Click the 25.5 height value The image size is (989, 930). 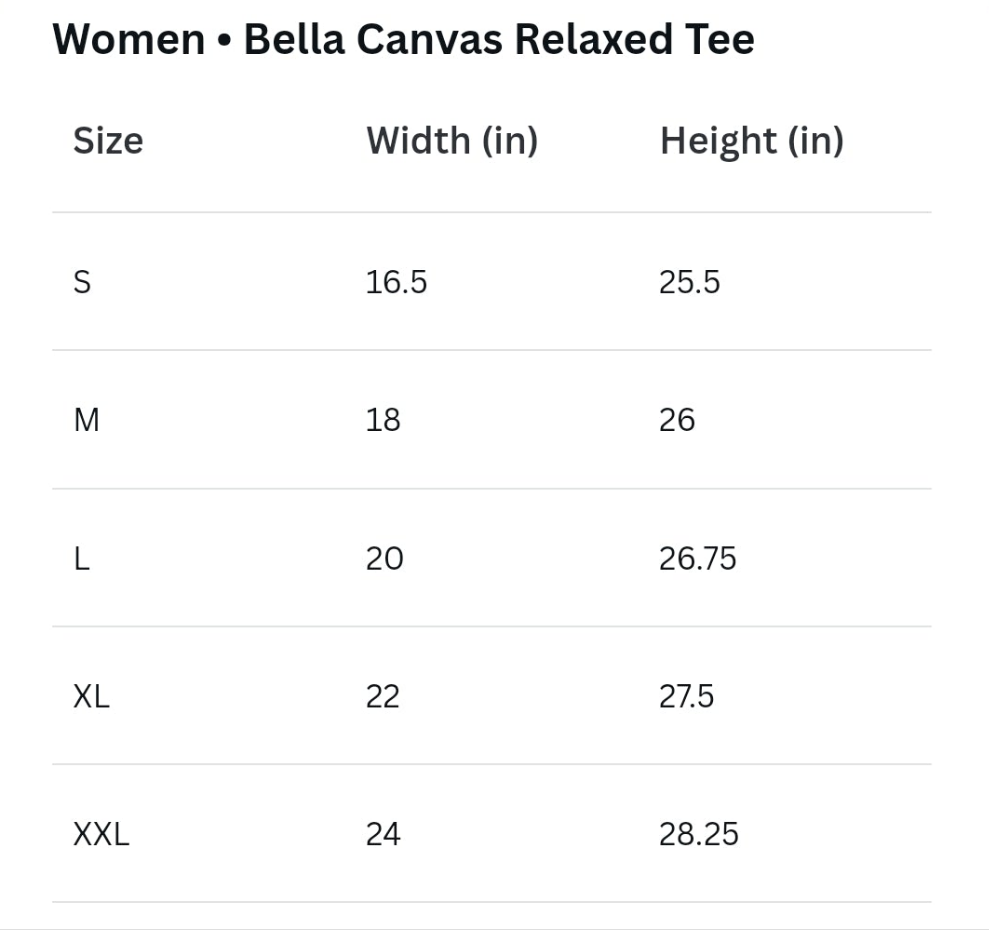coord(689,282)
